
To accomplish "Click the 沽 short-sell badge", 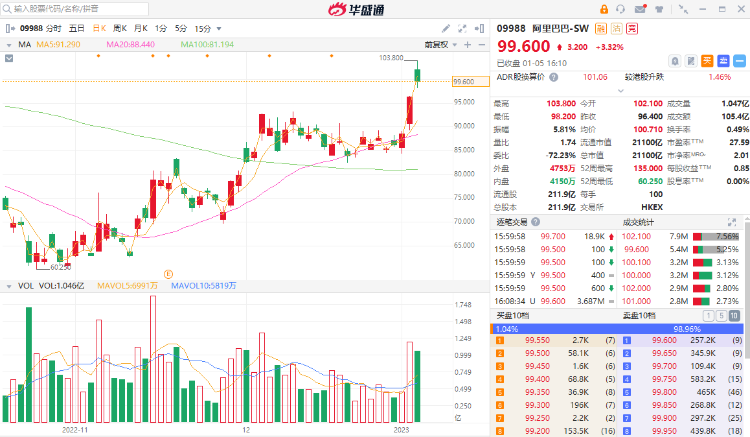I will coord(617,29).
